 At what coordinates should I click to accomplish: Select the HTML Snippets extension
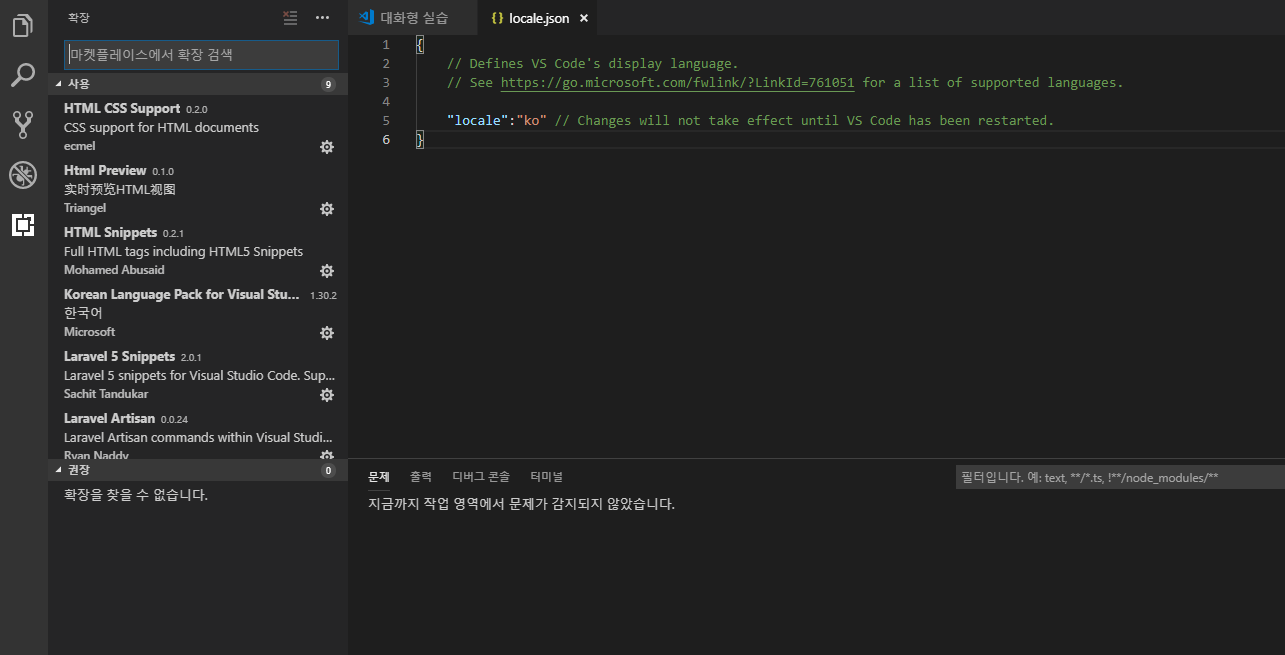[x=198, y=251]
